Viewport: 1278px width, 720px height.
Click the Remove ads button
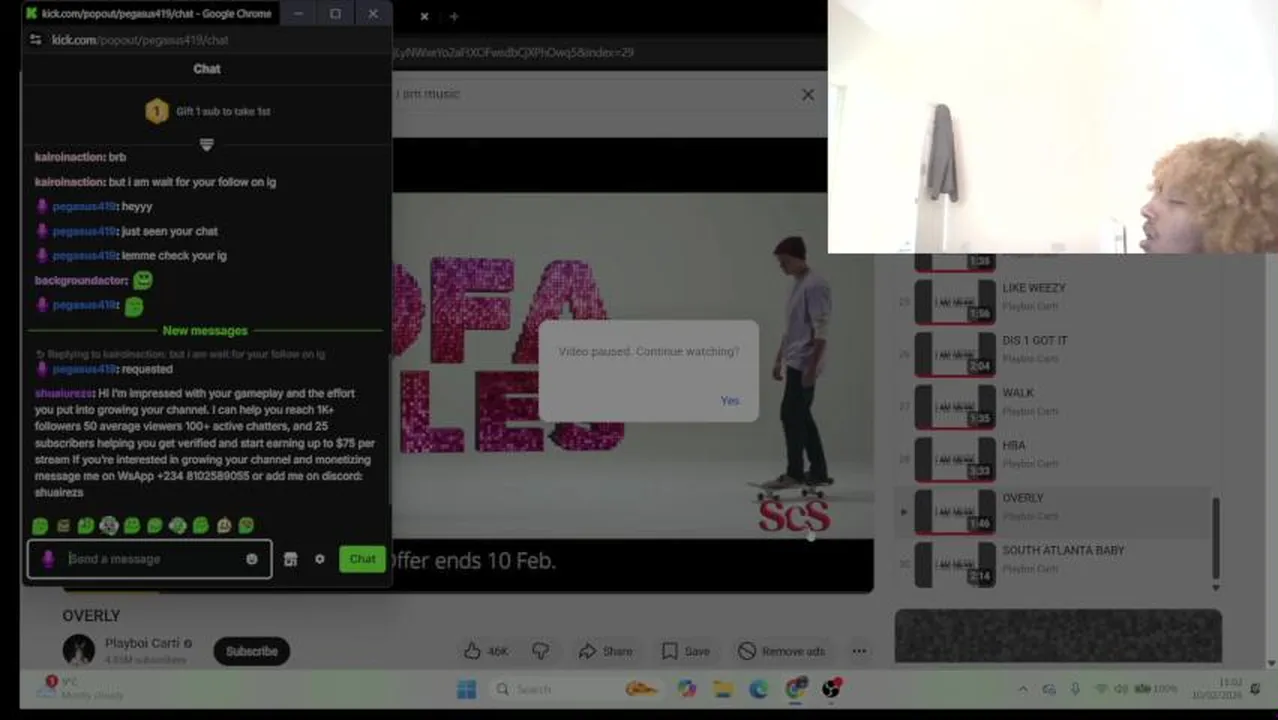pos(781,651)
